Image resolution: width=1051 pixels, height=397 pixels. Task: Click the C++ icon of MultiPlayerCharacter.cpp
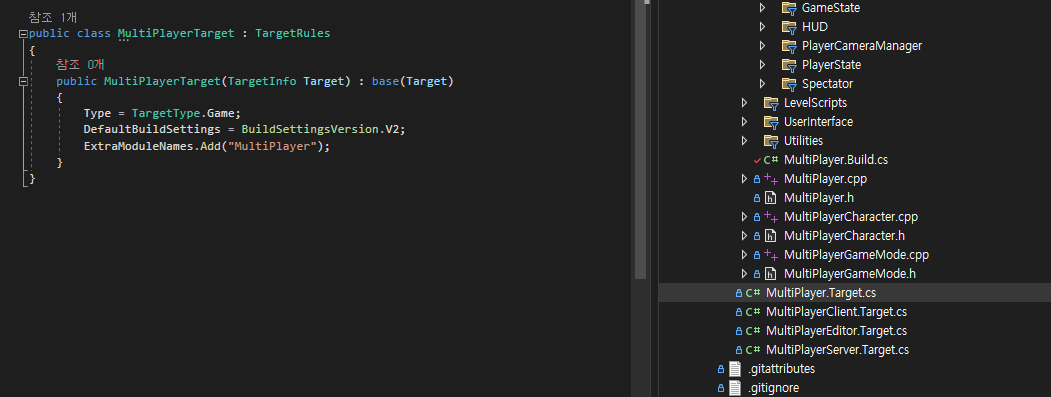(771, 217)
